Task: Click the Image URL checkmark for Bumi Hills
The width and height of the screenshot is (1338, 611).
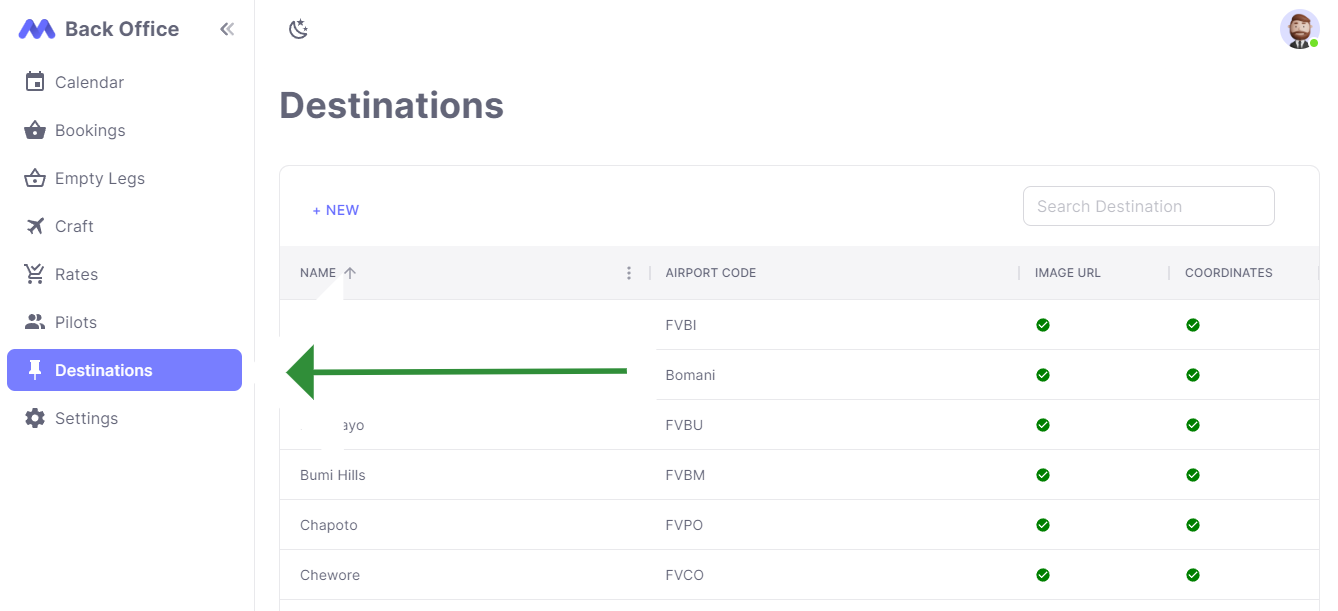Action: [x=1043, y=475]
